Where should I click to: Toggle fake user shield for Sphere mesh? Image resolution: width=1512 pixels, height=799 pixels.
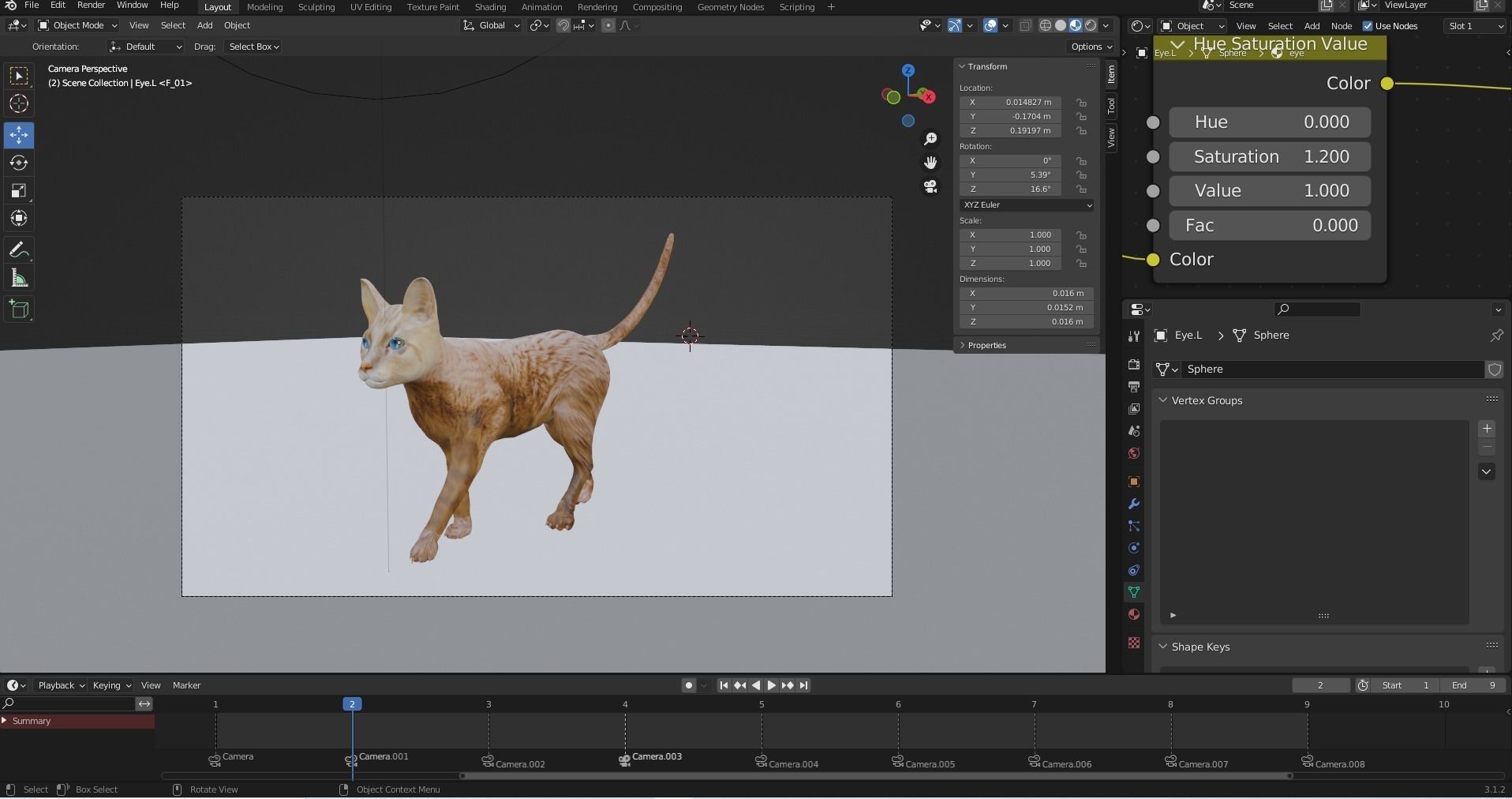point(1494,369)
